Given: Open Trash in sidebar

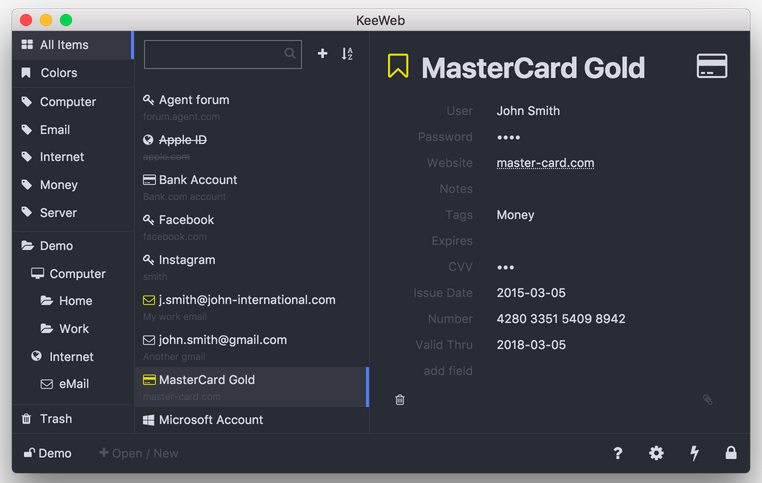Looking at the screenshot, I should pyautogui.click(x=73, y=418).
